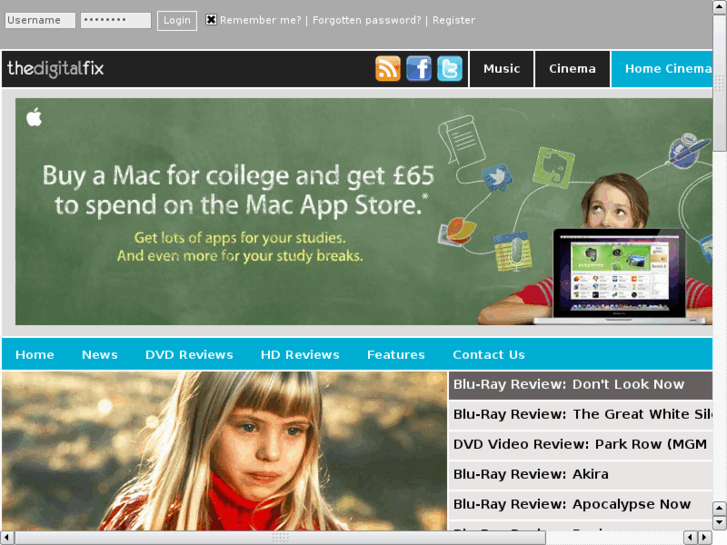This screenshot has height=545, width=727.
Task: Click the horizontal scrollbar left arrow at far left
Action: (7, 538)
